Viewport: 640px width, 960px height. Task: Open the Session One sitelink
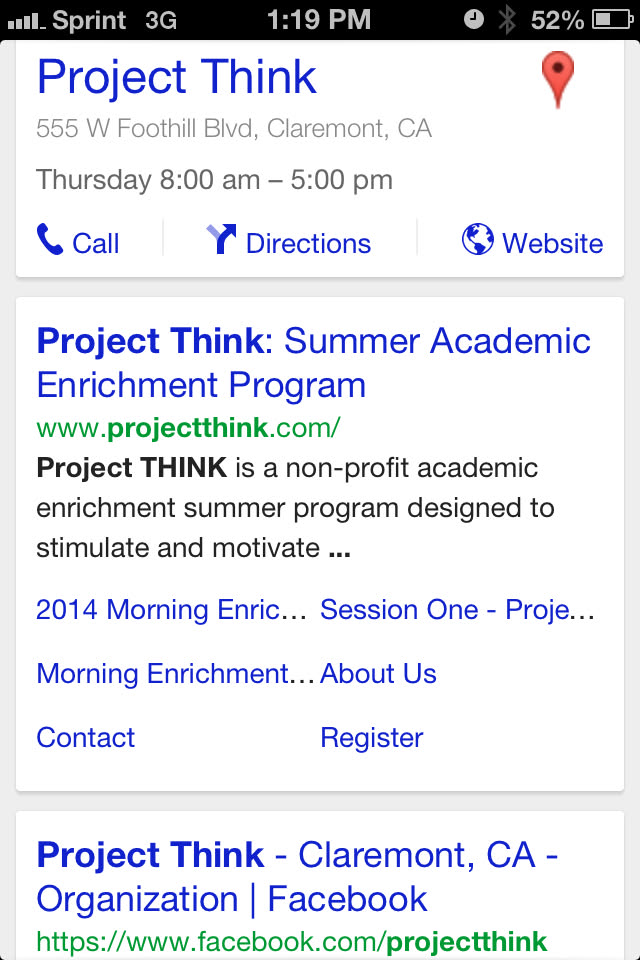457,610
